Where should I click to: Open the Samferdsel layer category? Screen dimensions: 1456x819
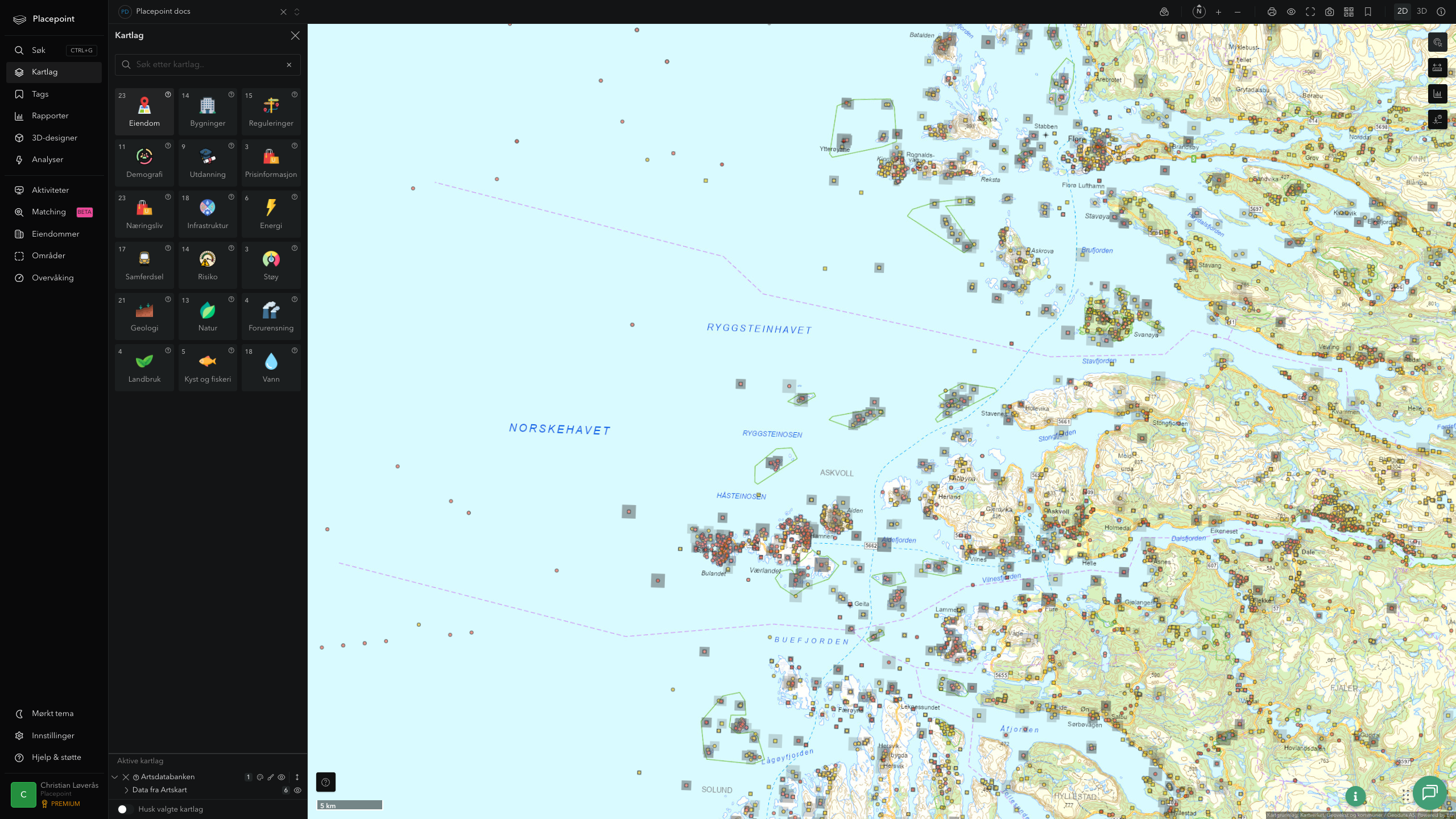pyautogui.click(x=144, y=265)
